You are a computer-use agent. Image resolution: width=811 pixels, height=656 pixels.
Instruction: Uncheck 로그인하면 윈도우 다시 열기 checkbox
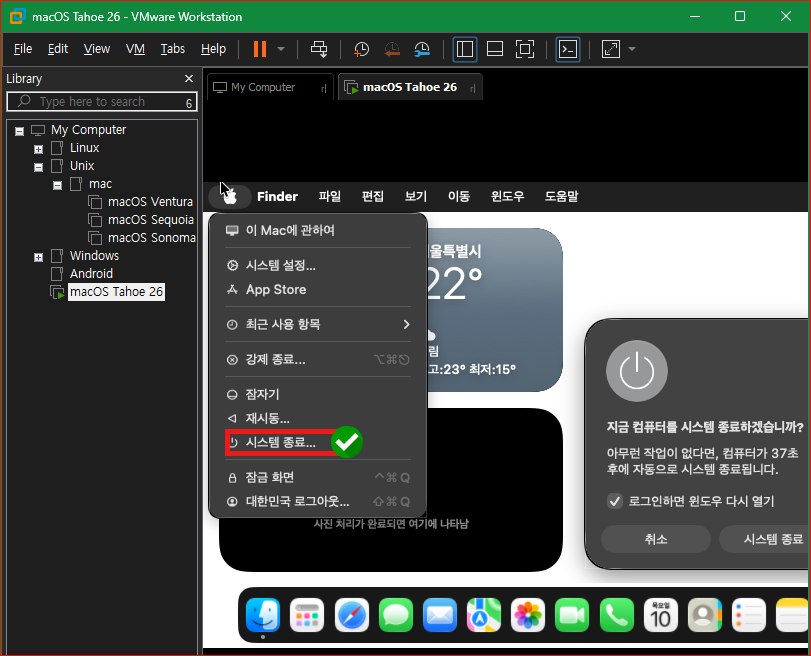(x=614, y=501)
